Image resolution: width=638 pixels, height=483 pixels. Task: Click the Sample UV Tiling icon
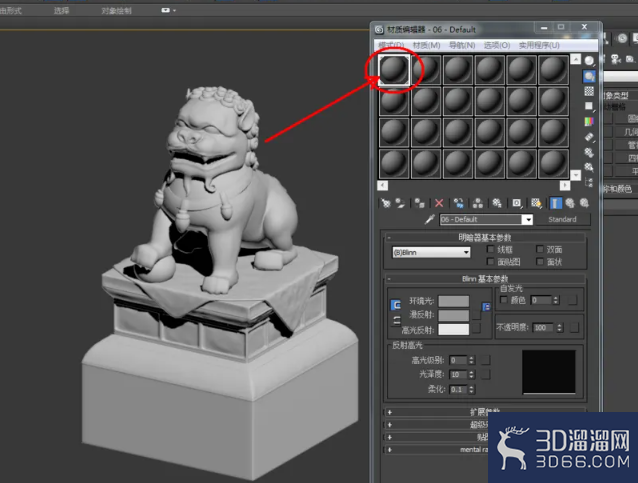tap(589, 106)
